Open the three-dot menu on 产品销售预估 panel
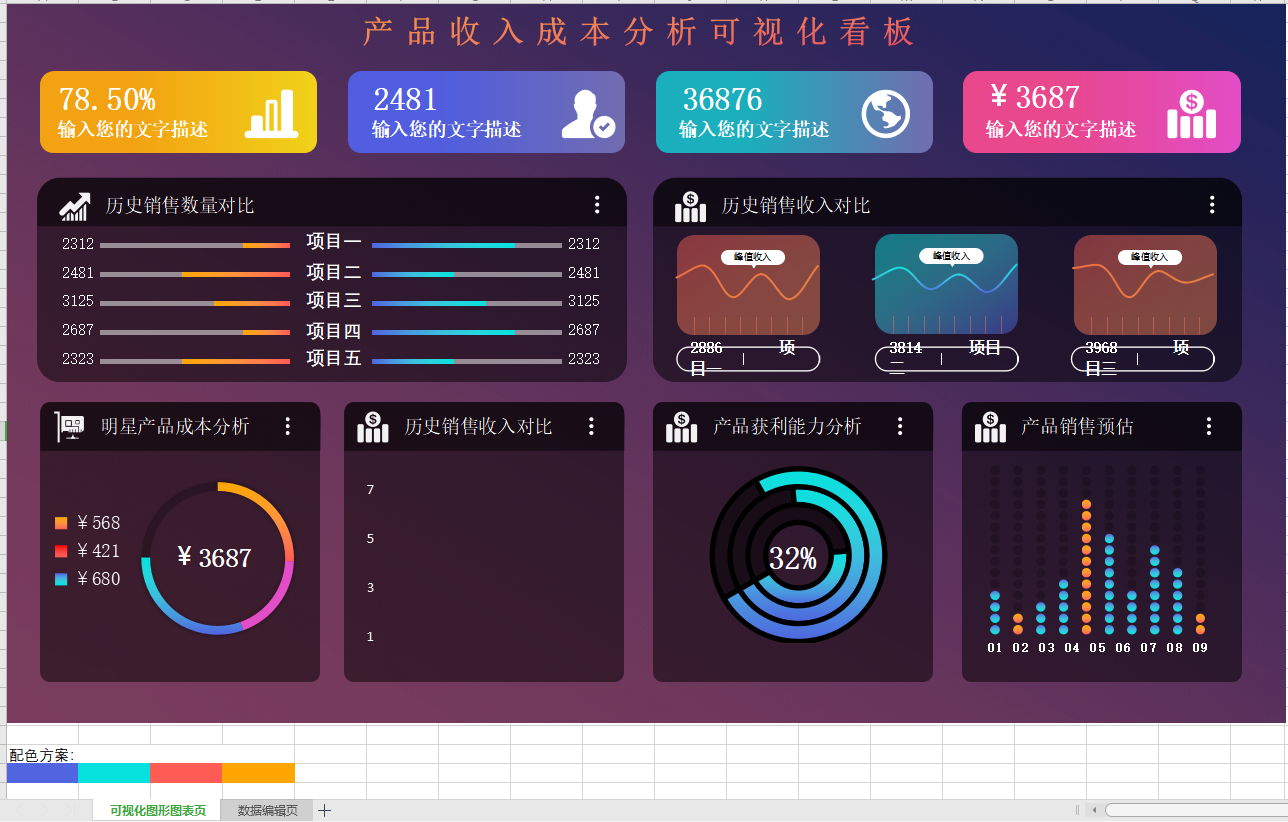1288x822 pixels. pos(1208,426)
